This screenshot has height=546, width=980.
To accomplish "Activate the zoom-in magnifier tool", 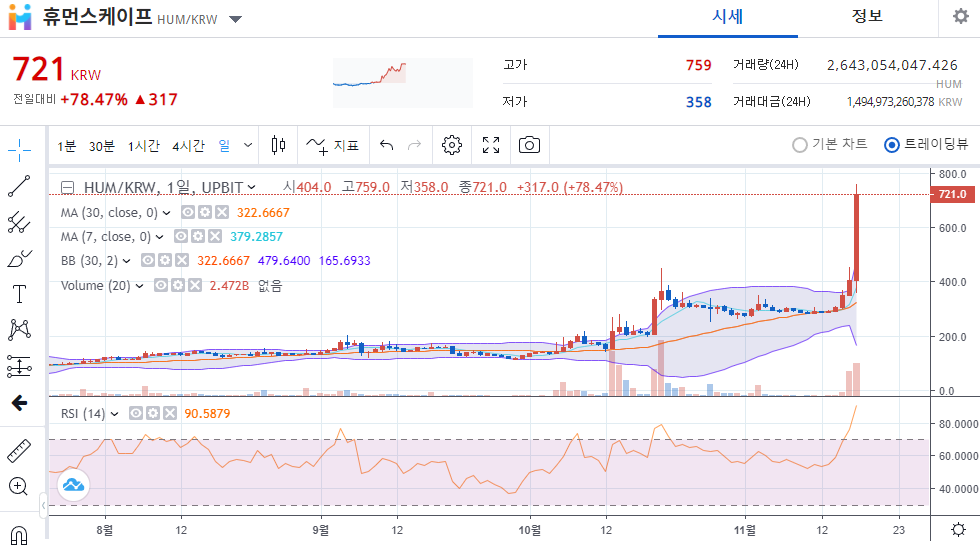I will click(19, 487).
